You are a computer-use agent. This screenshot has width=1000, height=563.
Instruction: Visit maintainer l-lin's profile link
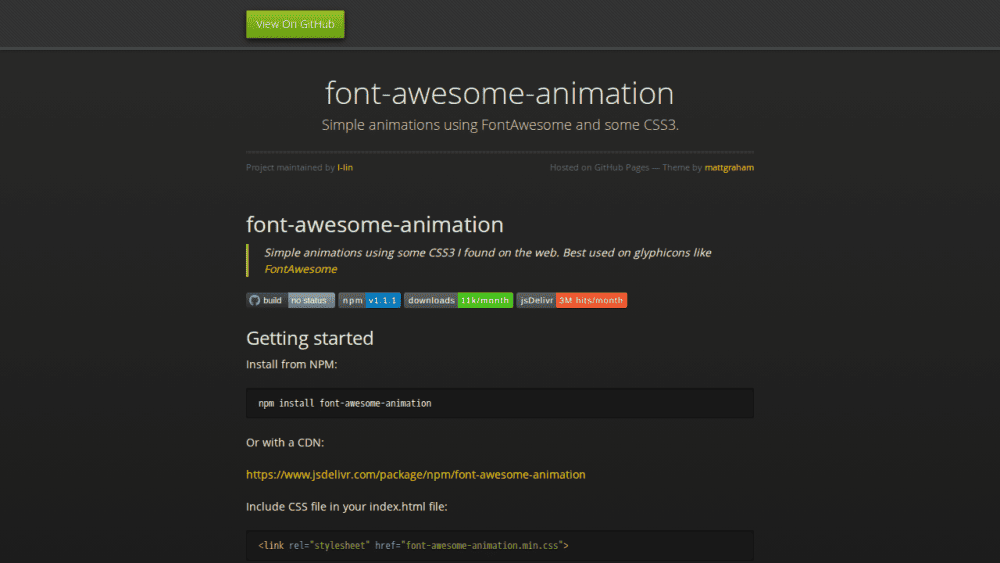coord(345,168)
